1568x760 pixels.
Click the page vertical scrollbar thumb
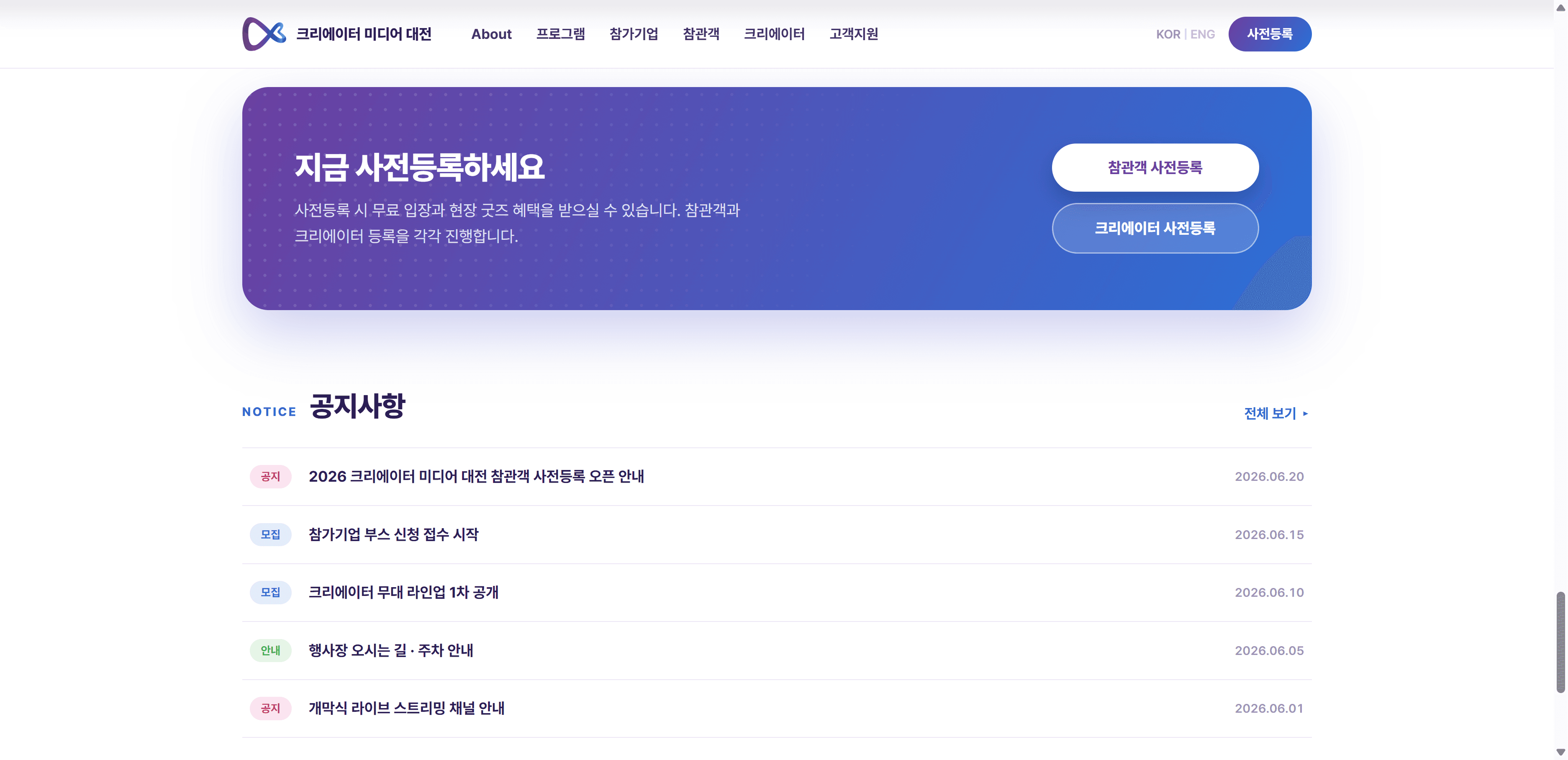click(x=1561, y=642)
